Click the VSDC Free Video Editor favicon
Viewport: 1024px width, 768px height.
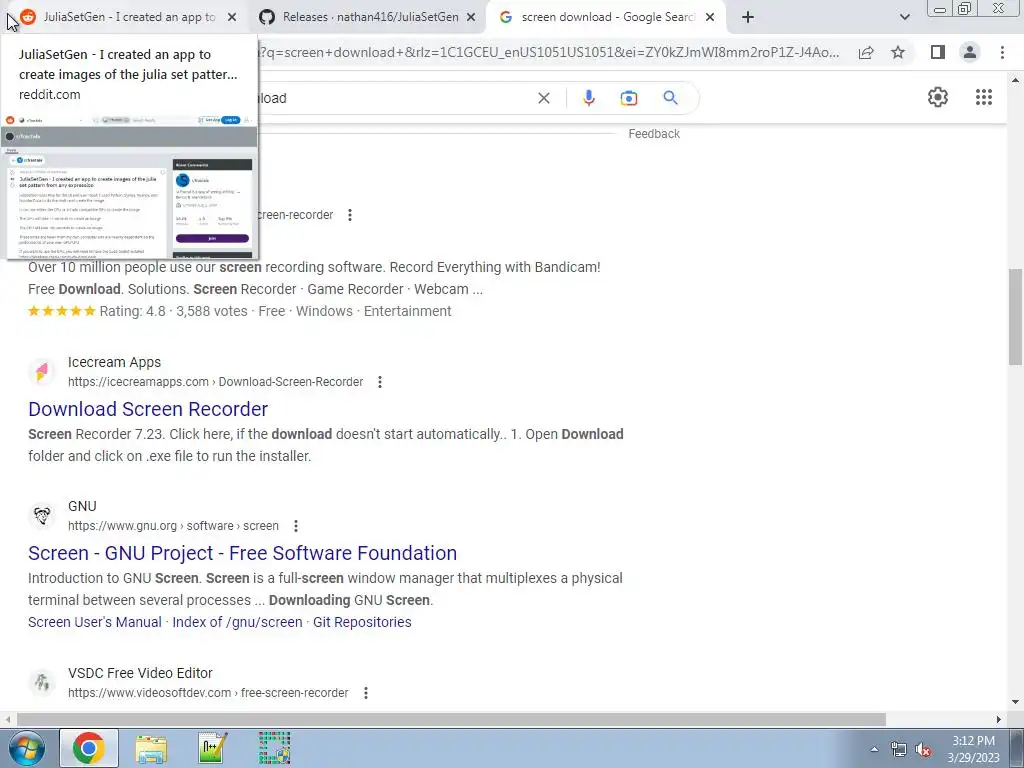tap(42, 682)
